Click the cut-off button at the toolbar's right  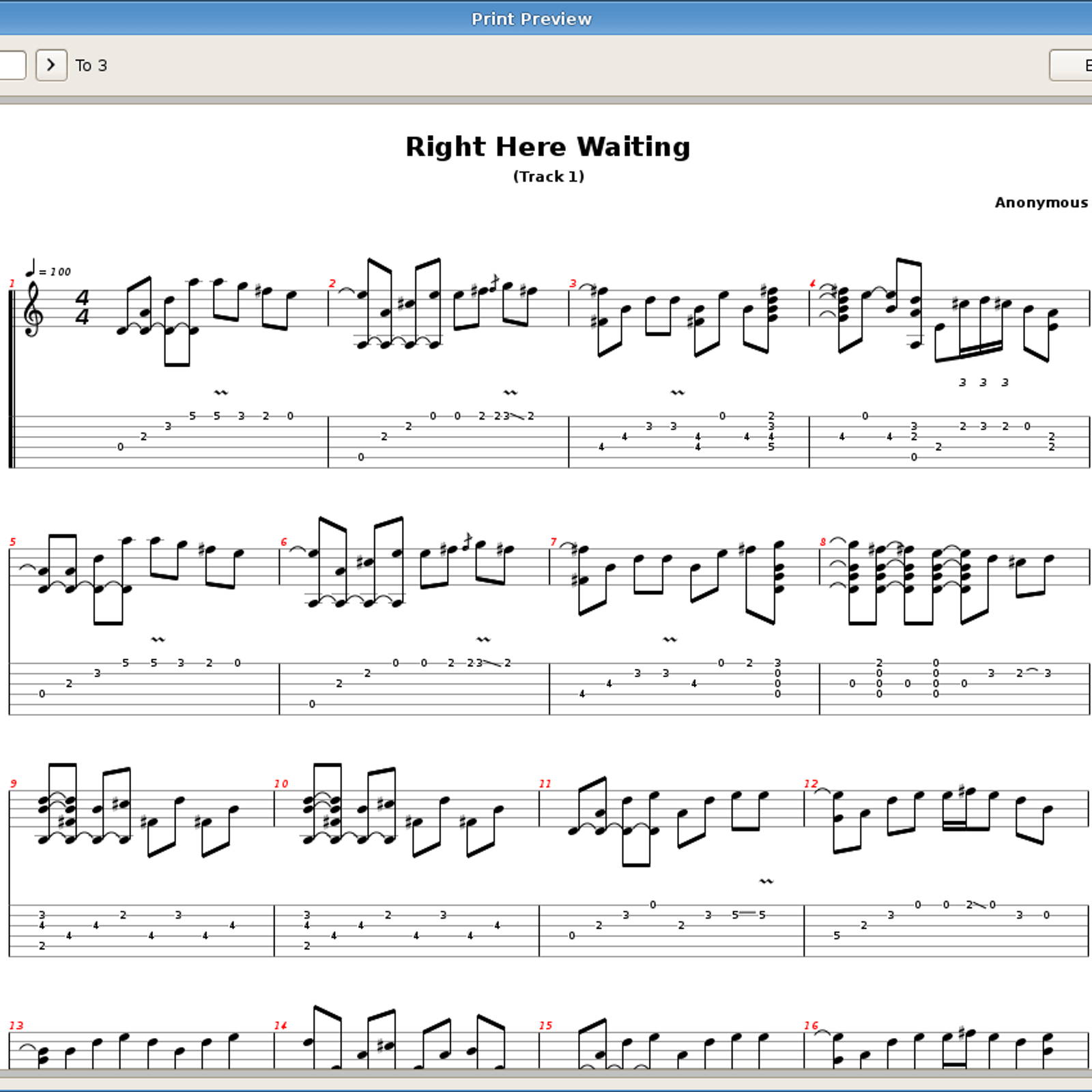point(1072,66)
